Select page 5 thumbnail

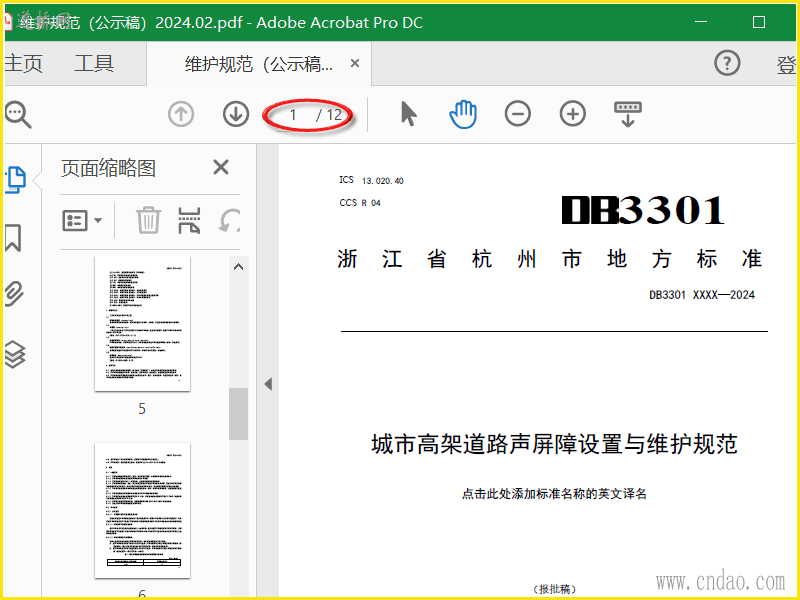point(142,323)
